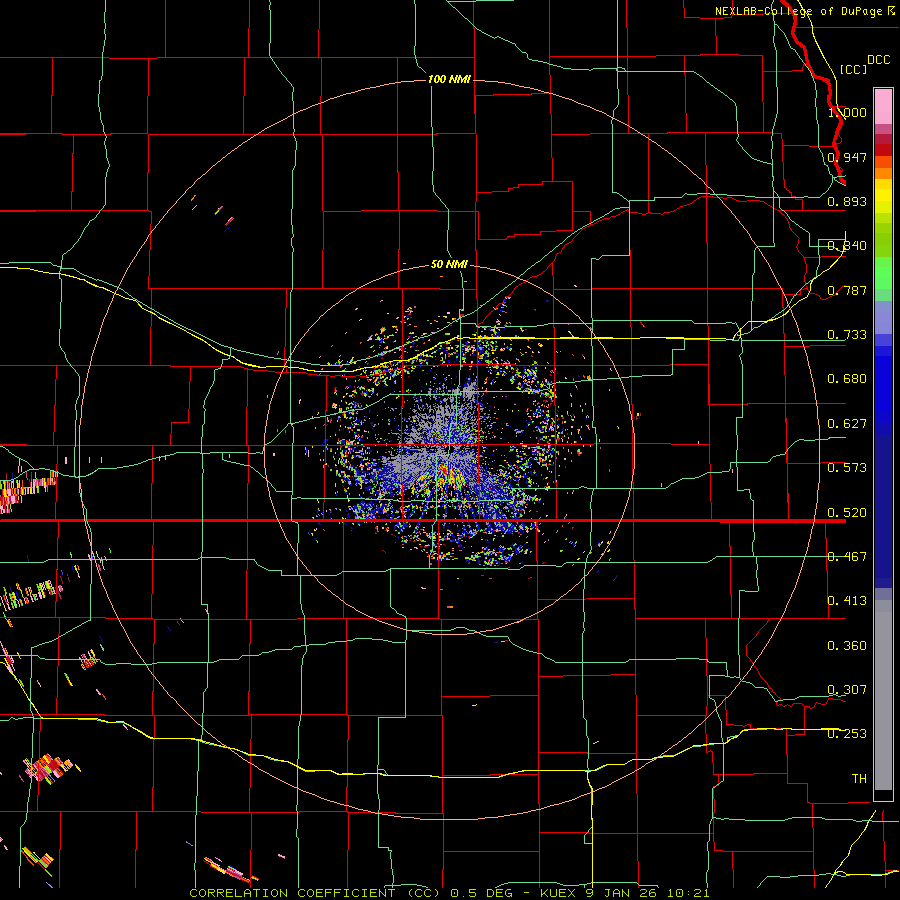
Task: Select the 0.467 scale value
Action: point(847,557)
